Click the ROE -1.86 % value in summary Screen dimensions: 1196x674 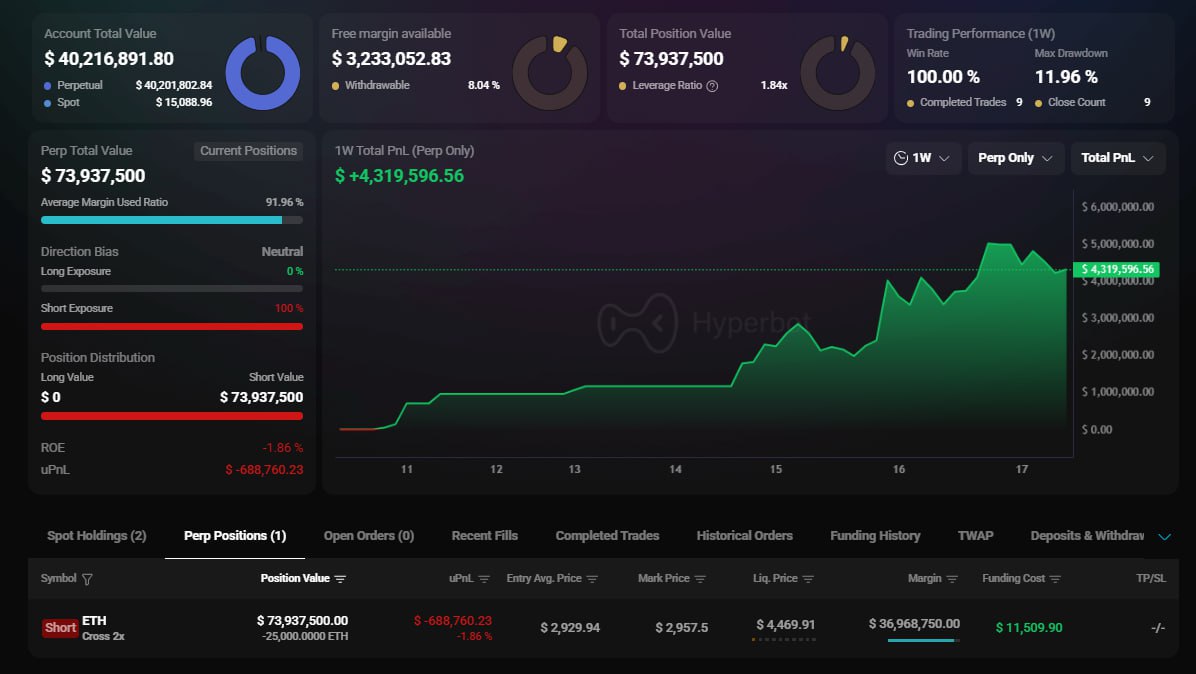pyautogui.click(x=283, y=448)
